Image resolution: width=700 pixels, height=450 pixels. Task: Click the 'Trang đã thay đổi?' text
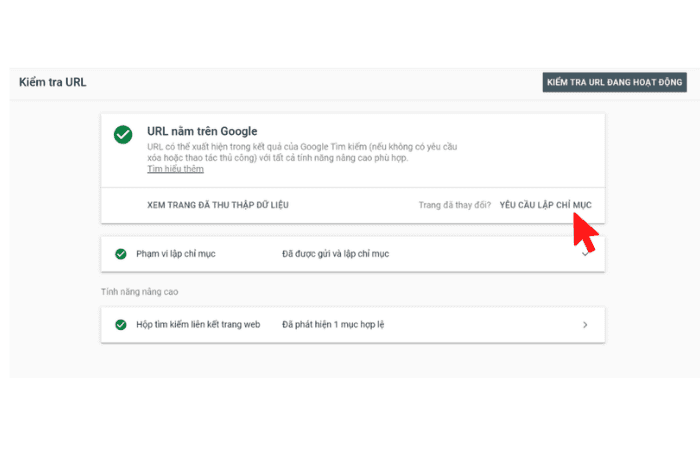454,205
